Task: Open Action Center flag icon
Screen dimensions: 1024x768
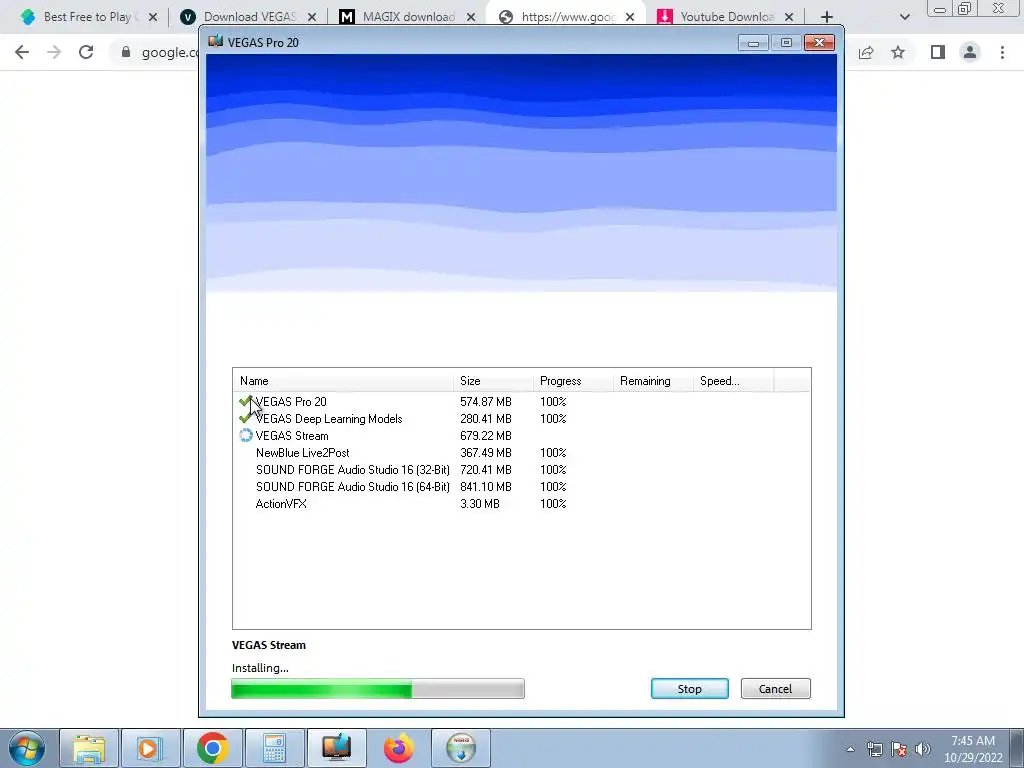Action: 899,749
